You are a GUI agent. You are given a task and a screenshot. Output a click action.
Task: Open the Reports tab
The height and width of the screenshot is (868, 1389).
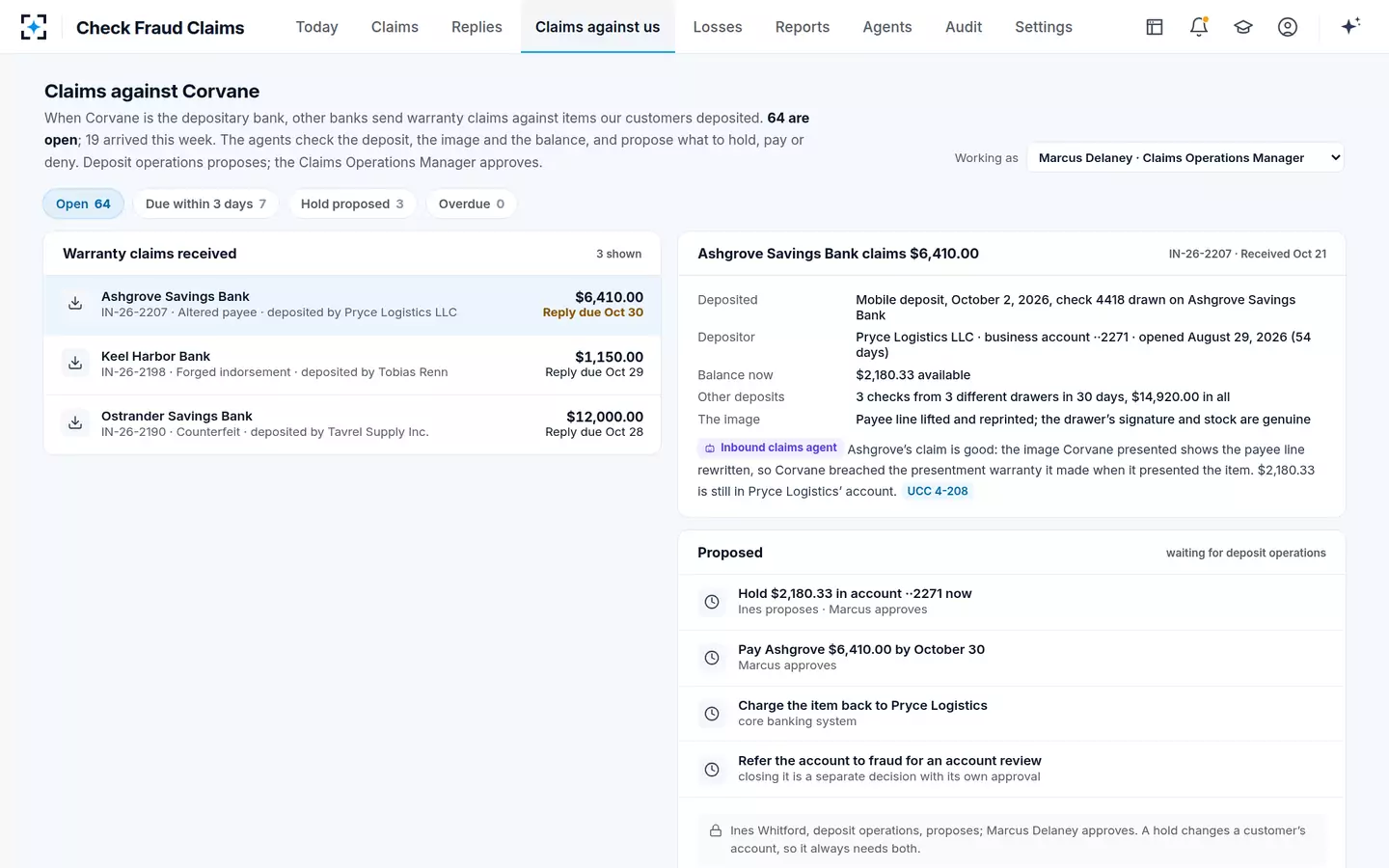[803, 27]
